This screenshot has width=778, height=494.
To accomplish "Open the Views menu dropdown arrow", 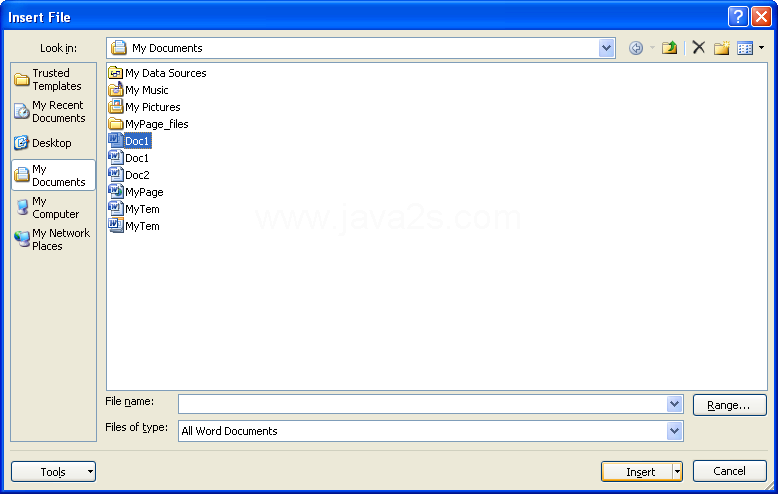I will tap(762, 48).
